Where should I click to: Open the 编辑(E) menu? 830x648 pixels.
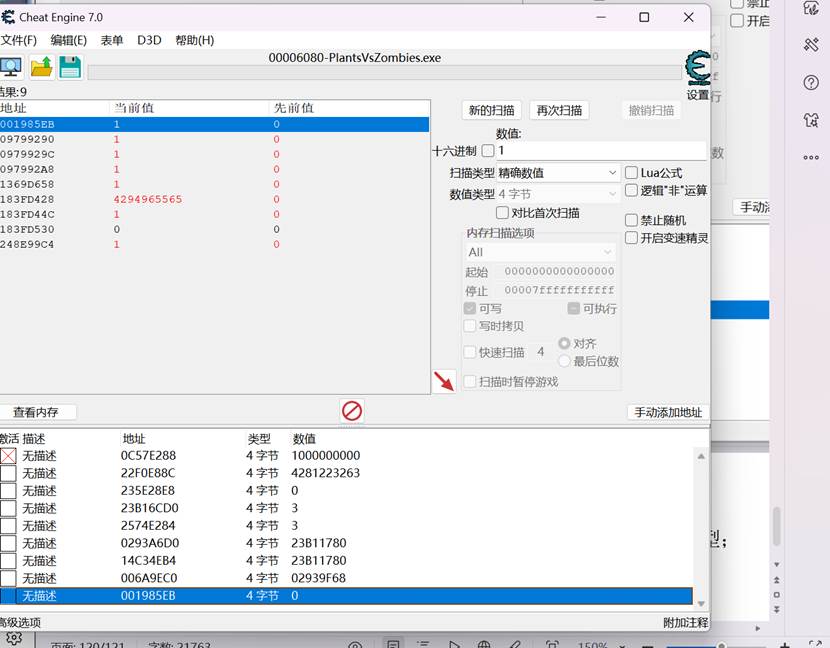click(x=69, y=40)
